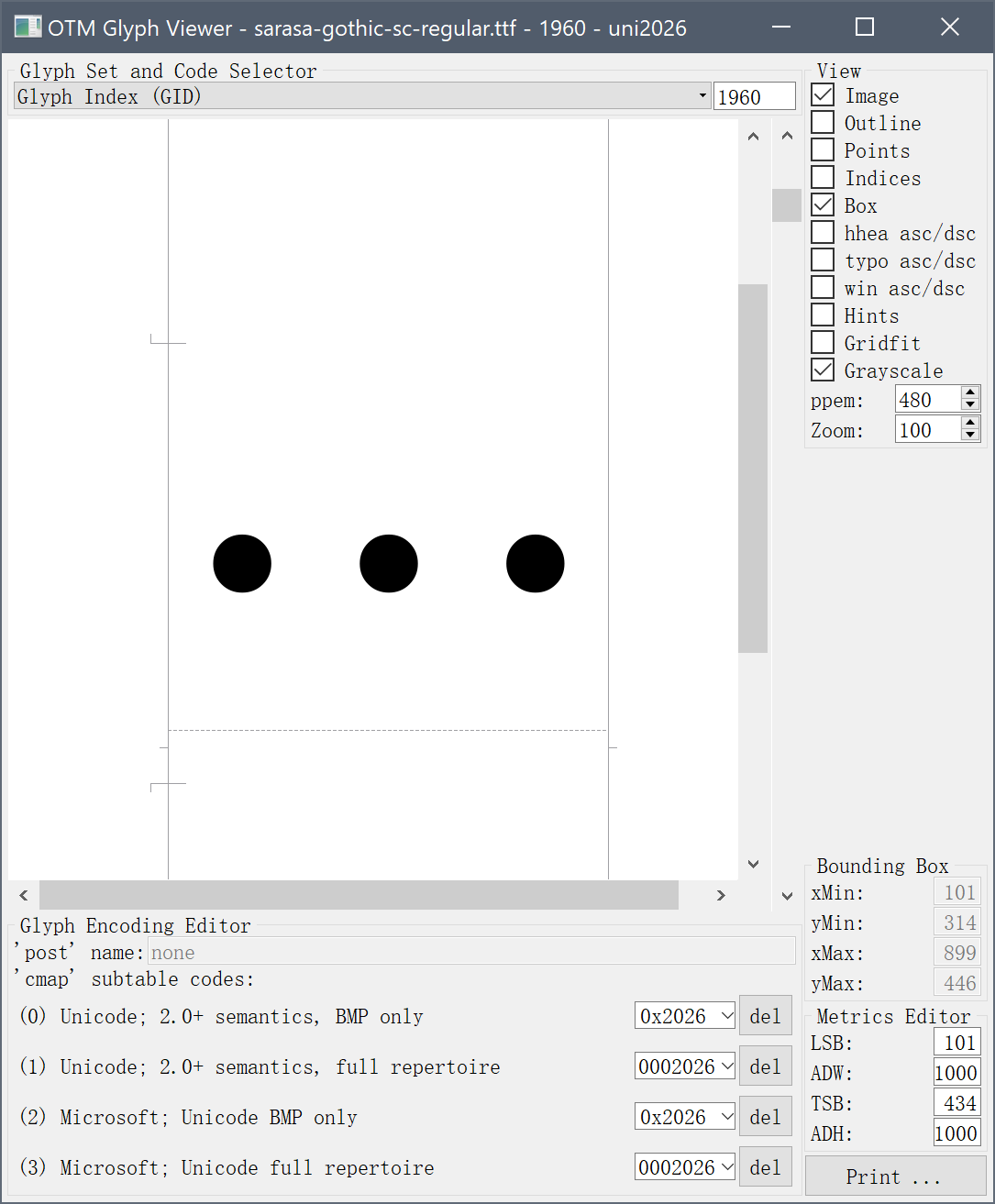
Task: Click horizontal scroll right arrow
Action: point(722,895)
